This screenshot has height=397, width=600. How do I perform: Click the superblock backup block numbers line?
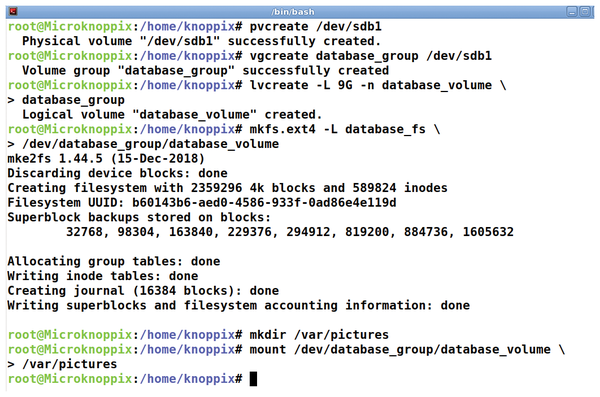pyautogui.click(x=290, y=232)
